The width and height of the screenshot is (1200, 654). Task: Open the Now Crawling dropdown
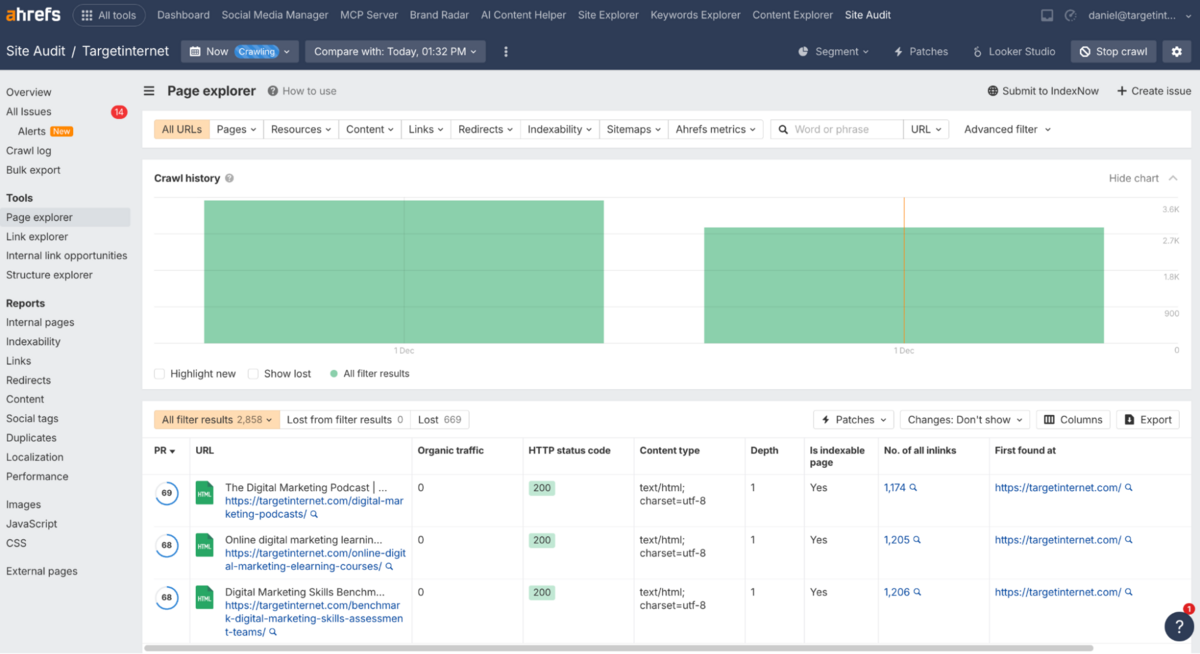coord(239,51)
